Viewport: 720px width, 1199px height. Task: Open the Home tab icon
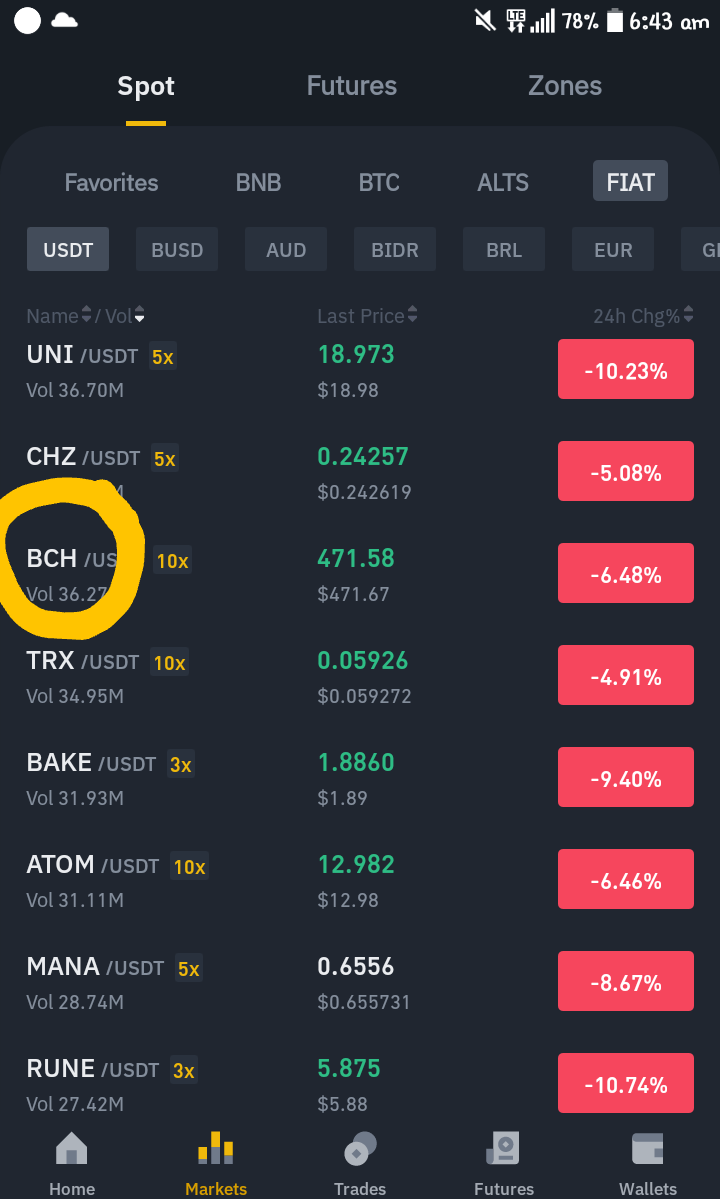coord(72,1149)
